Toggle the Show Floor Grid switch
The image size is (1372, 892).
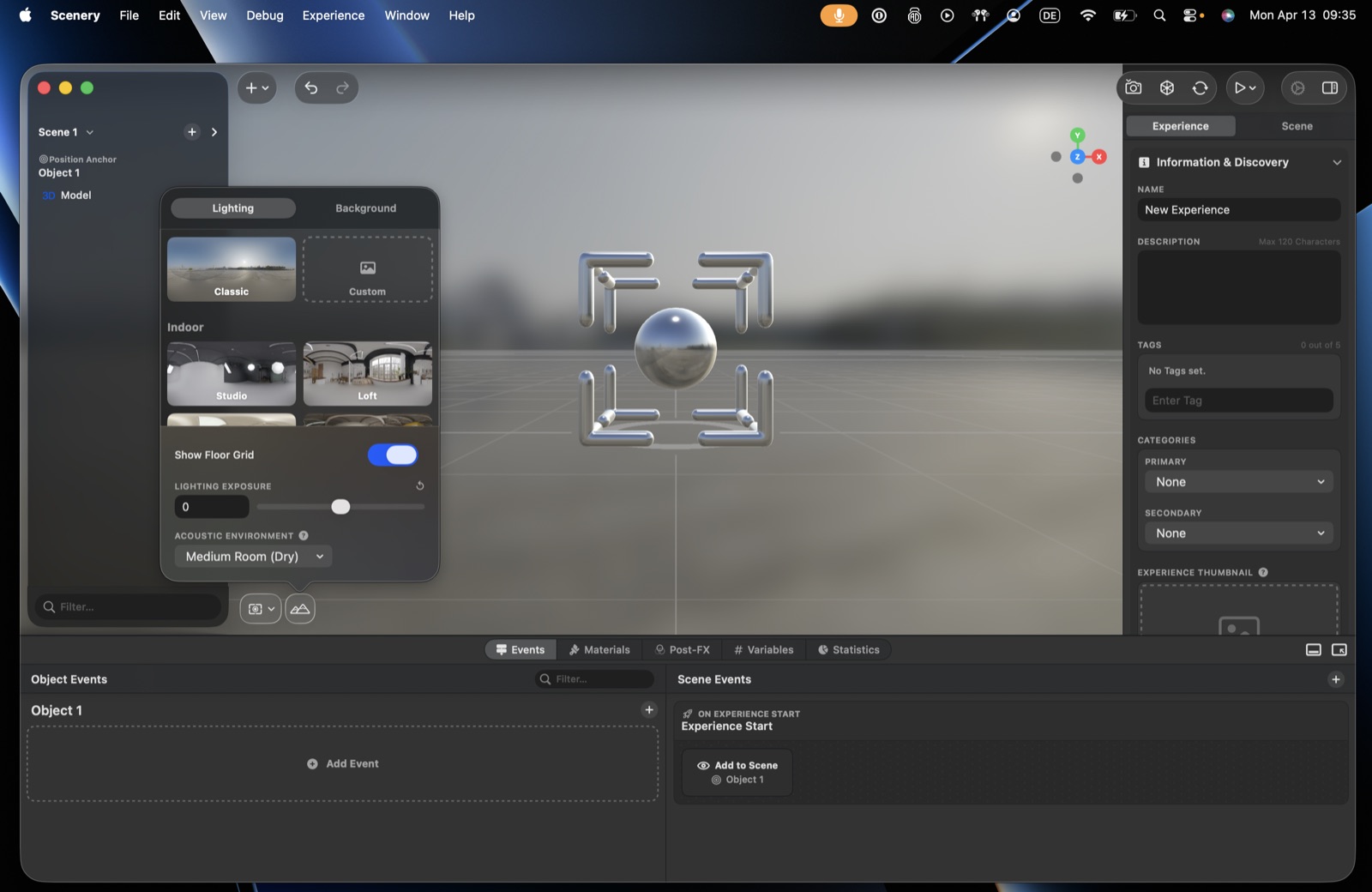[393, 455]
